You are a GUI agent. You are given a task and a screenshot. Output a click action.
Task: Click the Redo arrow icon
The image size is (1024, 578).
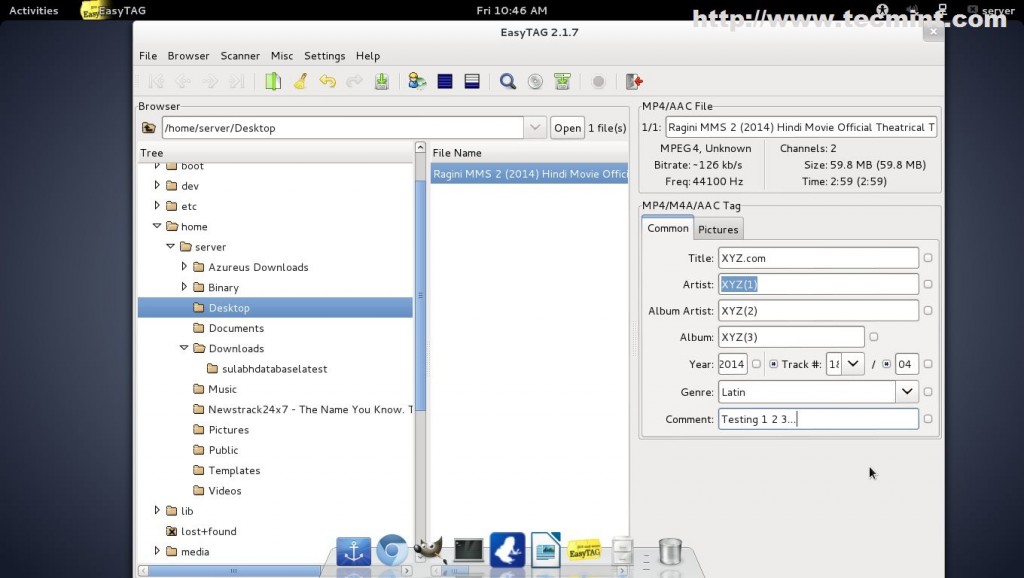355,81
